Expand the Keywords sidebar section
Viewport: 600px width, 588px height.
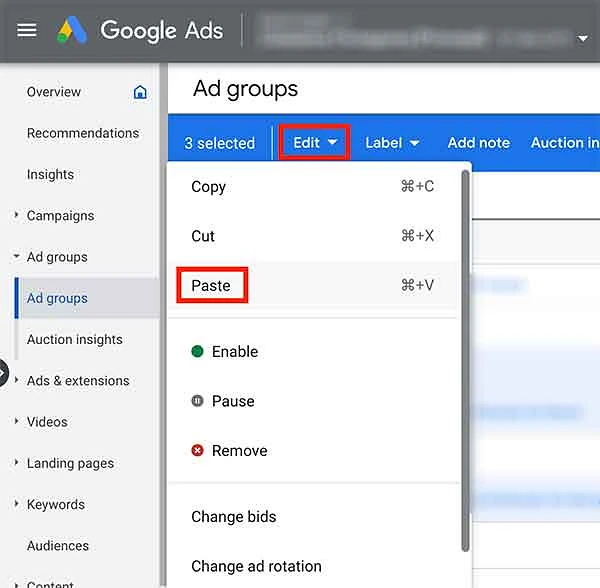16,504
